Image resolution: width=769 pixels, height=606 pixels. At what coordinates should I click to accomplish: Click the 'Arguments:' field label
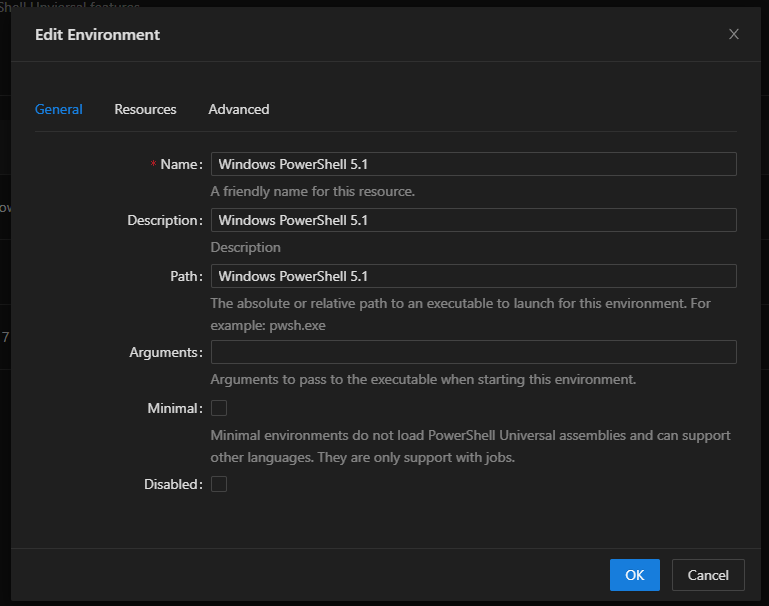166,352
